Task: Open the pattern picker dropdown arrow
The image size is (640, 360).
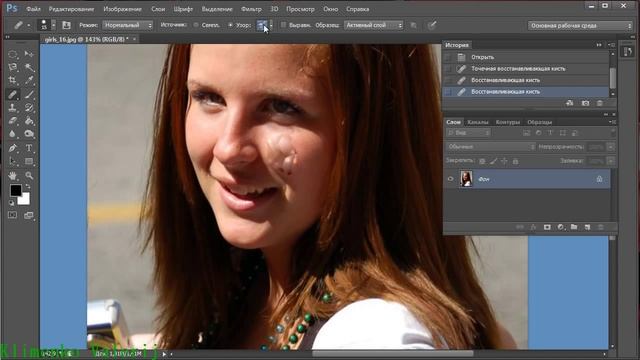Action: pos(271,25)
